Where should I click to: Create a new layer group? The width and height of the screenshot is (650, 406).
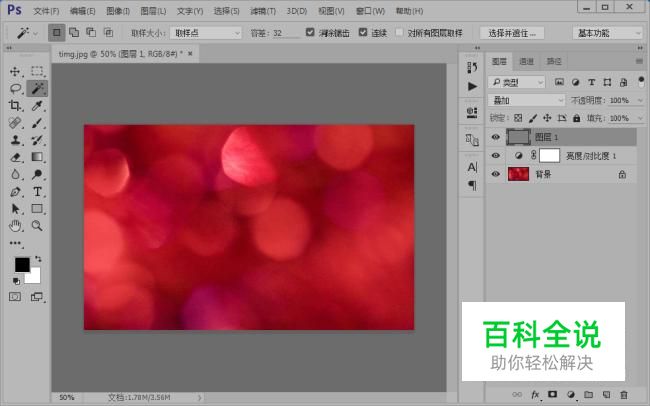588,394
